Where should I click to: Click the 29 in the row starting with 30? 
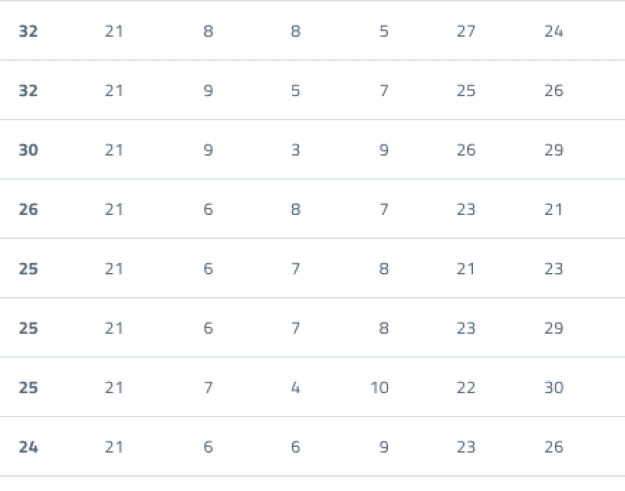tap(554, 150)
